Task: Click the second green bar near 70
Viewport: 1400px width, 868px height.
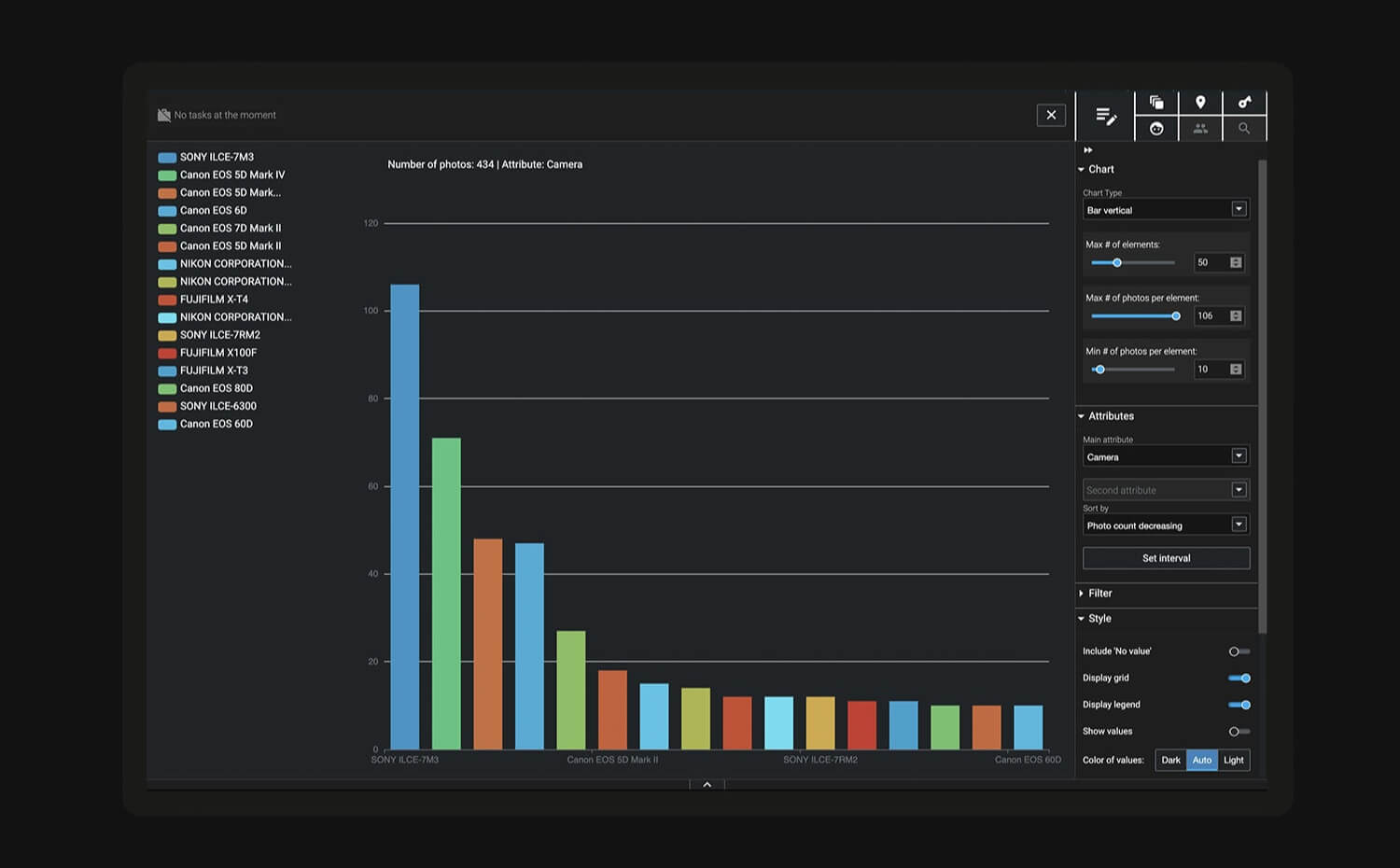Action: pyautogui.click(x=446, y=594)
